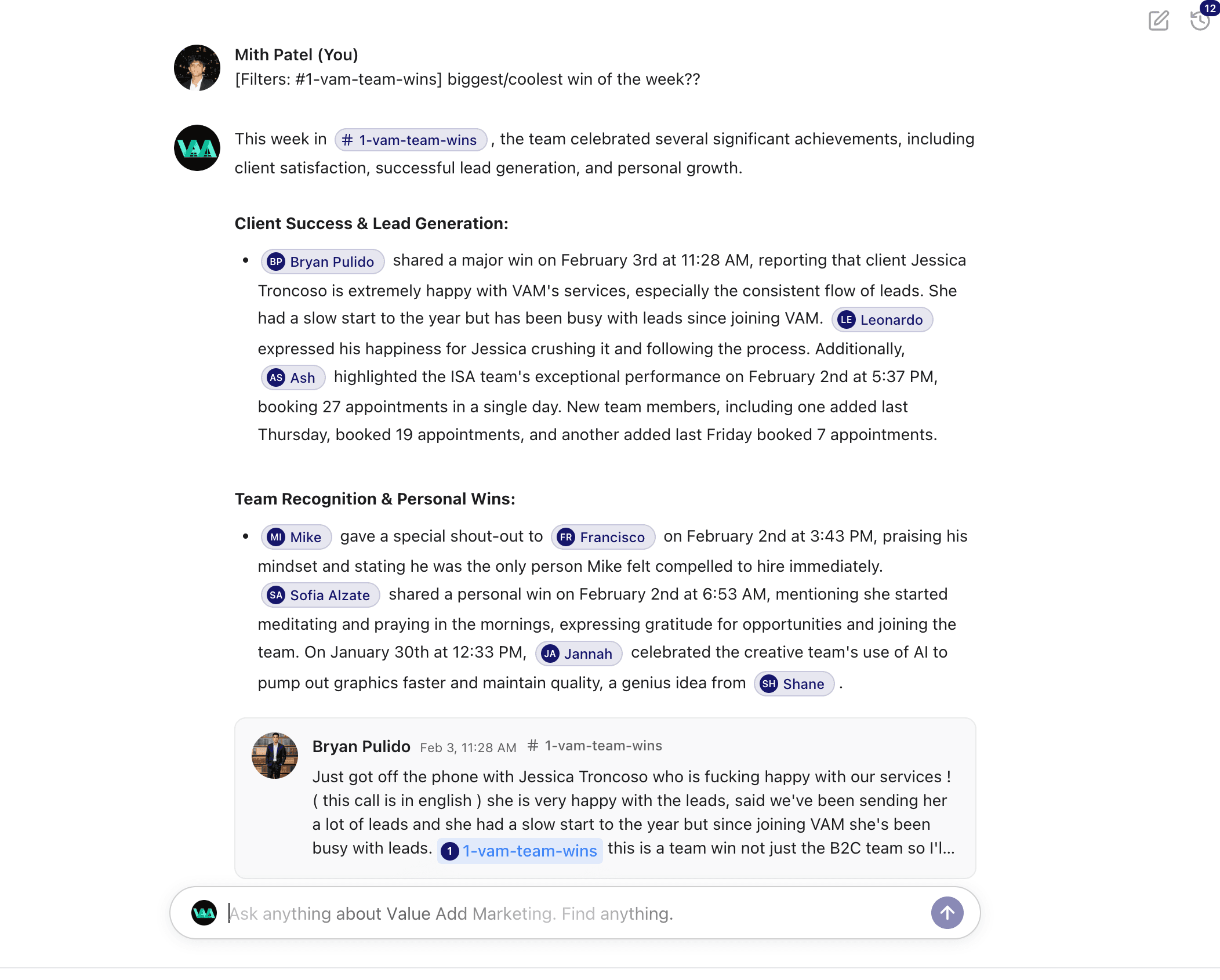Click the BP initials badge on Bryan Pulido's mention
1220x980 pixels.
[x=276, y=262]
